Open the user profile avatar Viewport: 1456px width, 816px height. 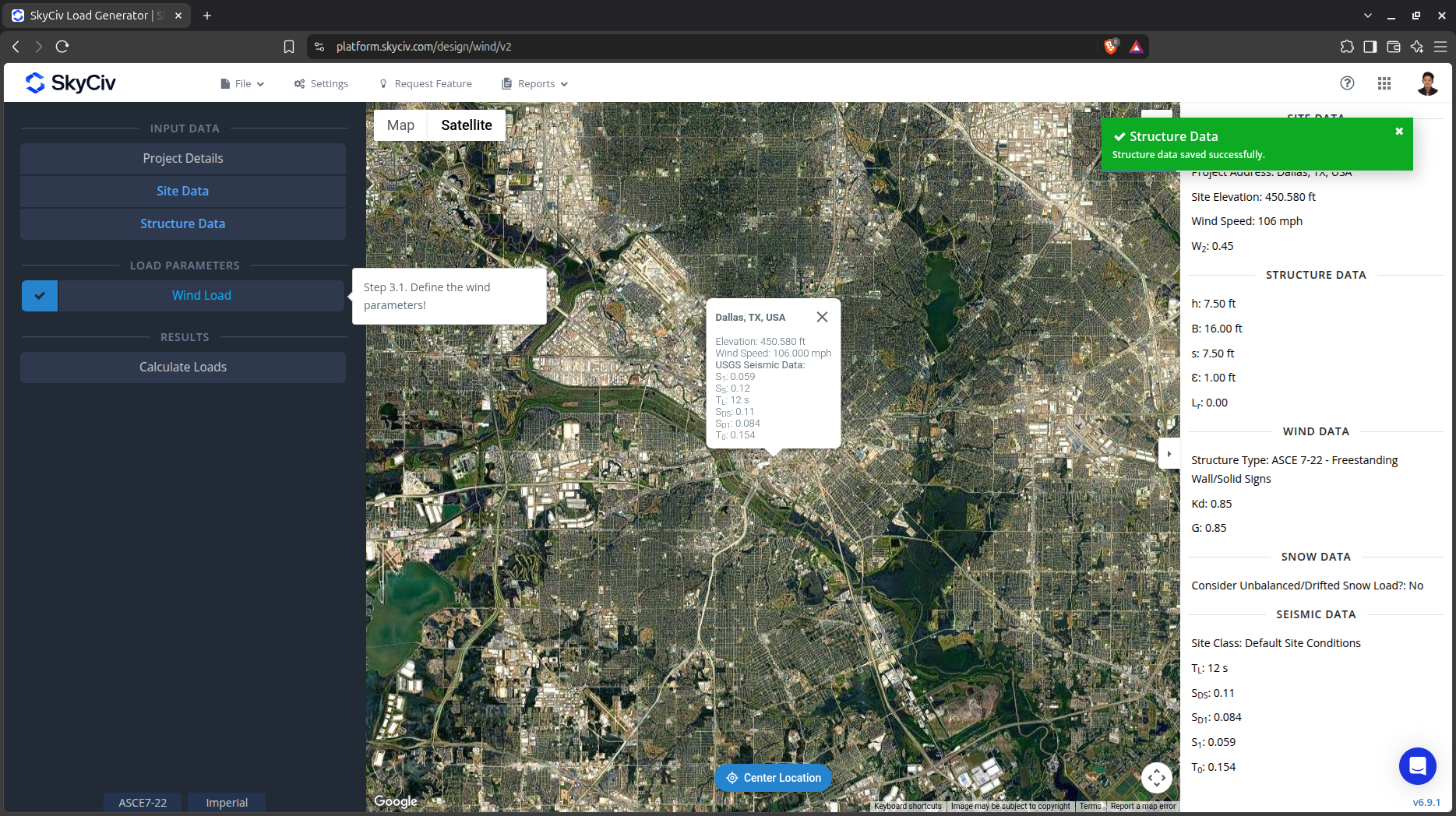click(1427, 83)
